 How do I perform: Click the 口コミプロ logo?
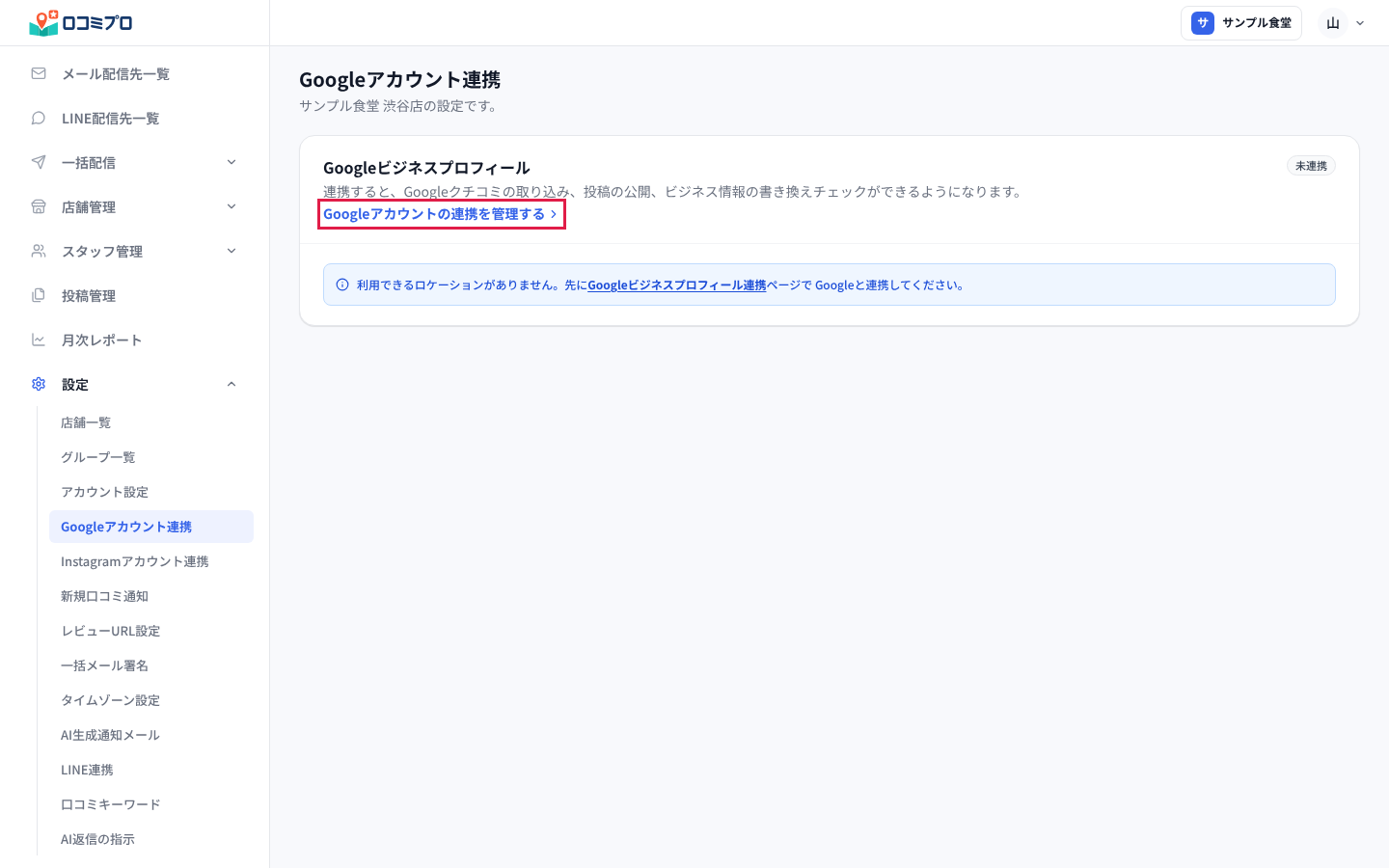click(81, 22)
